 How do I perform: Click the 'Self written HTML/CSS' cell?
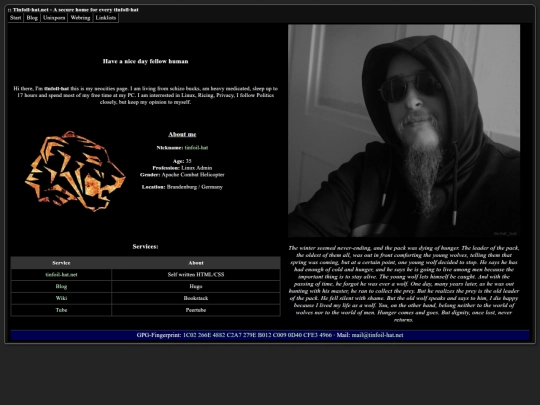[x=196, y=274]
